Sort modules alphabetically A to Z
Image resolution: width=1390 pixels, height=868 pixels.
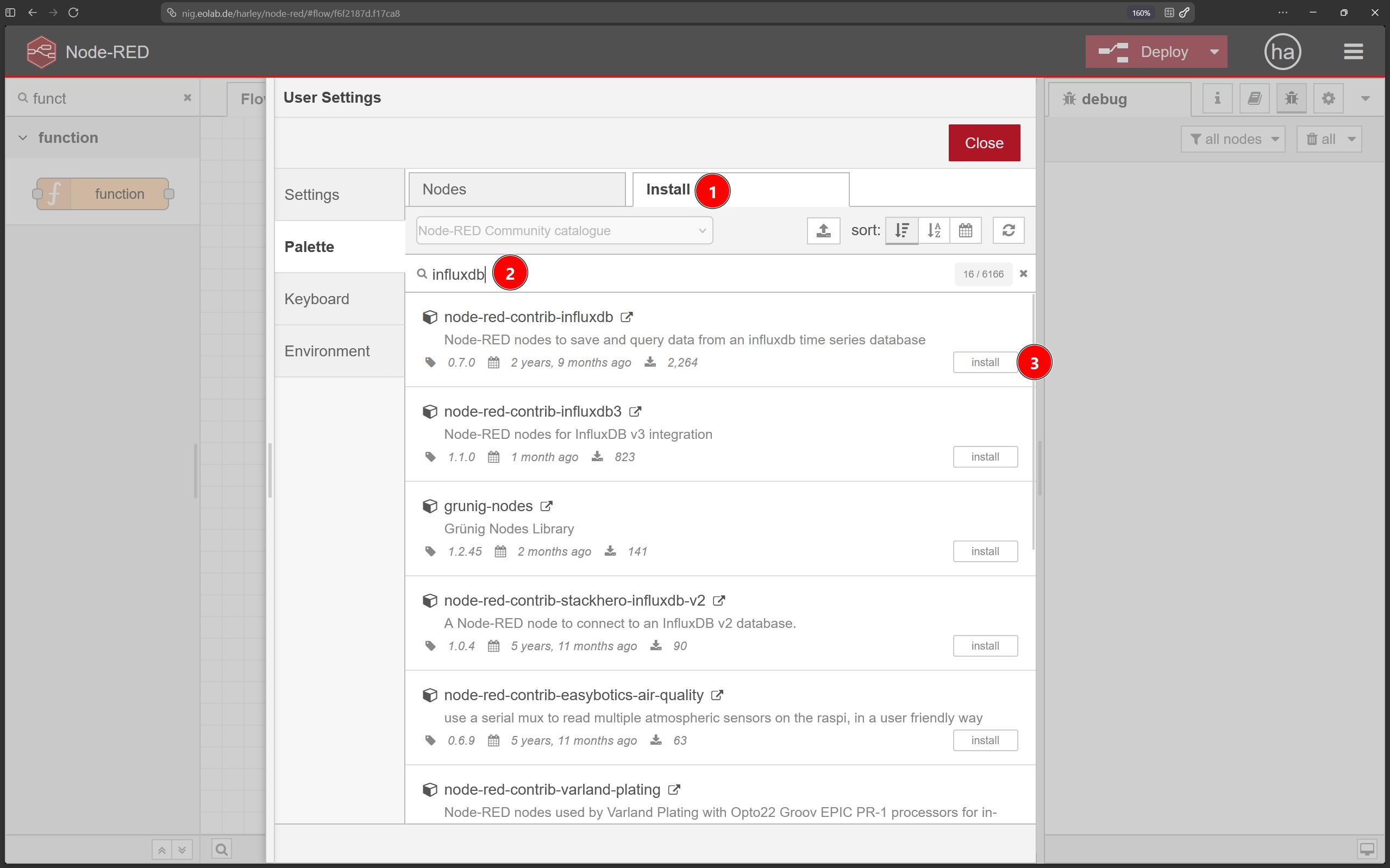(934, 231)
